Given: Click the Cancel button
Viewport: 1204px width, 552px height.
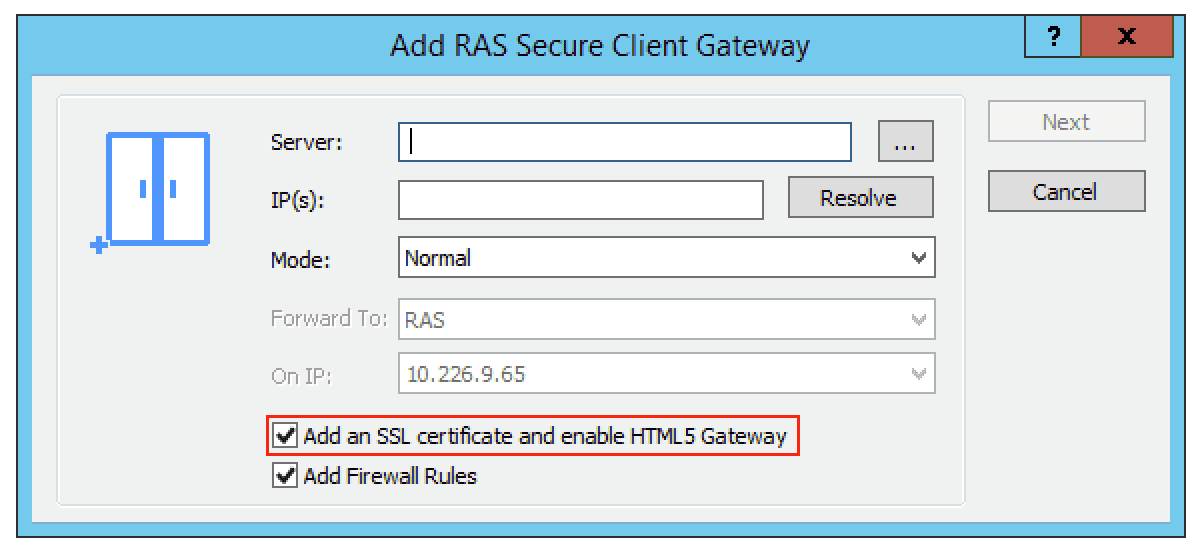Looking at the screenshot, I should pyautogui.click(x=1066, y=191).
